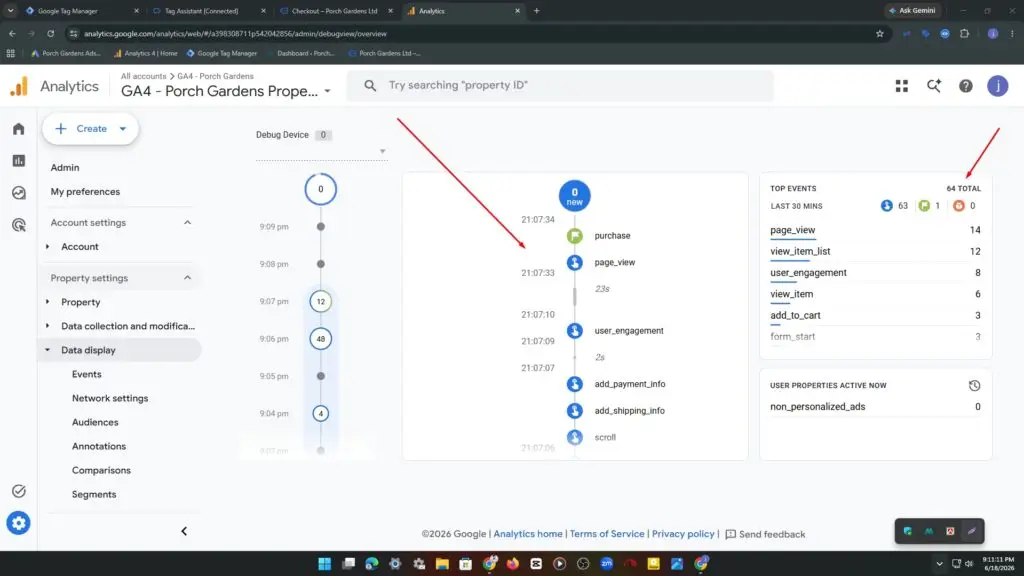Viewport: 1024px width, 576px height.
Task: Open the Create dropdown button
Action: pos(90,129)
